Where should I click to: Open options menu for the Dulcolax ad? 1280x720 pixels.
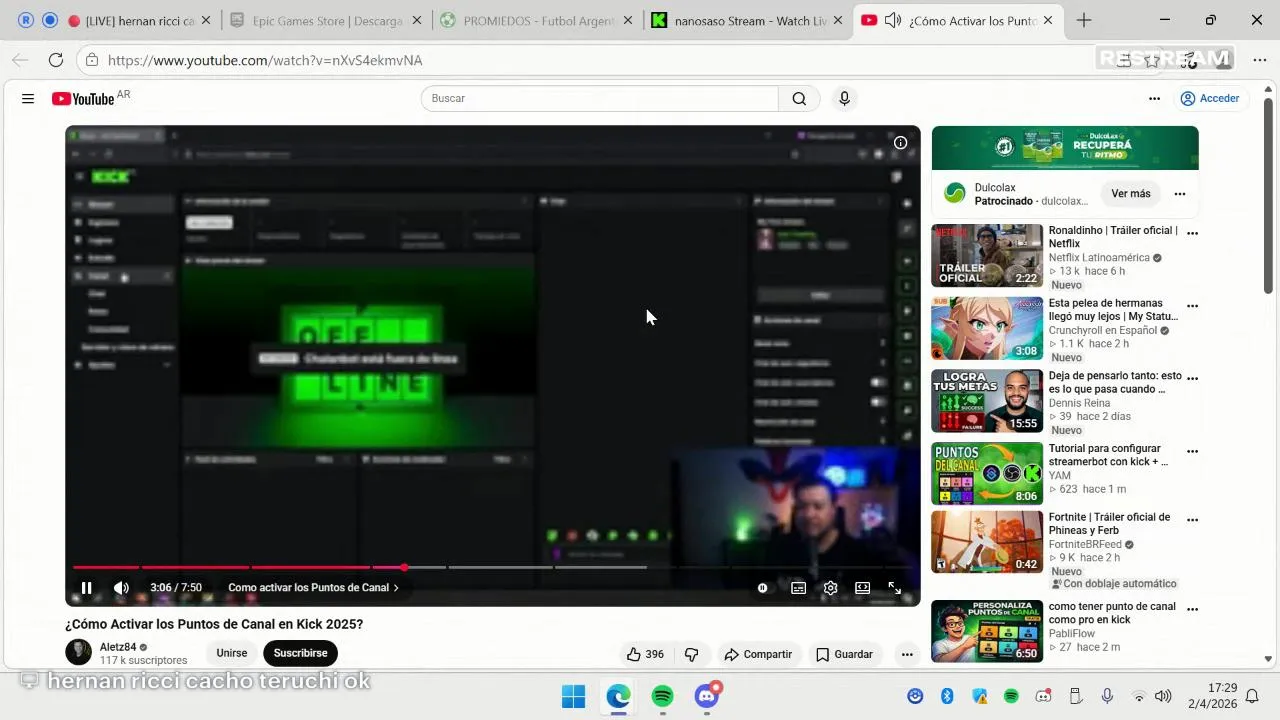1180,194
